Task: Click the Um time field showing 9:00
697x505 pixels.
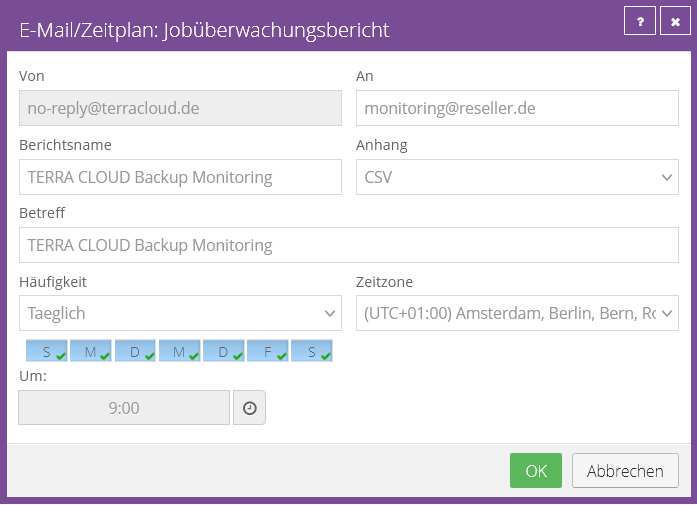Action: coord(124,408)
